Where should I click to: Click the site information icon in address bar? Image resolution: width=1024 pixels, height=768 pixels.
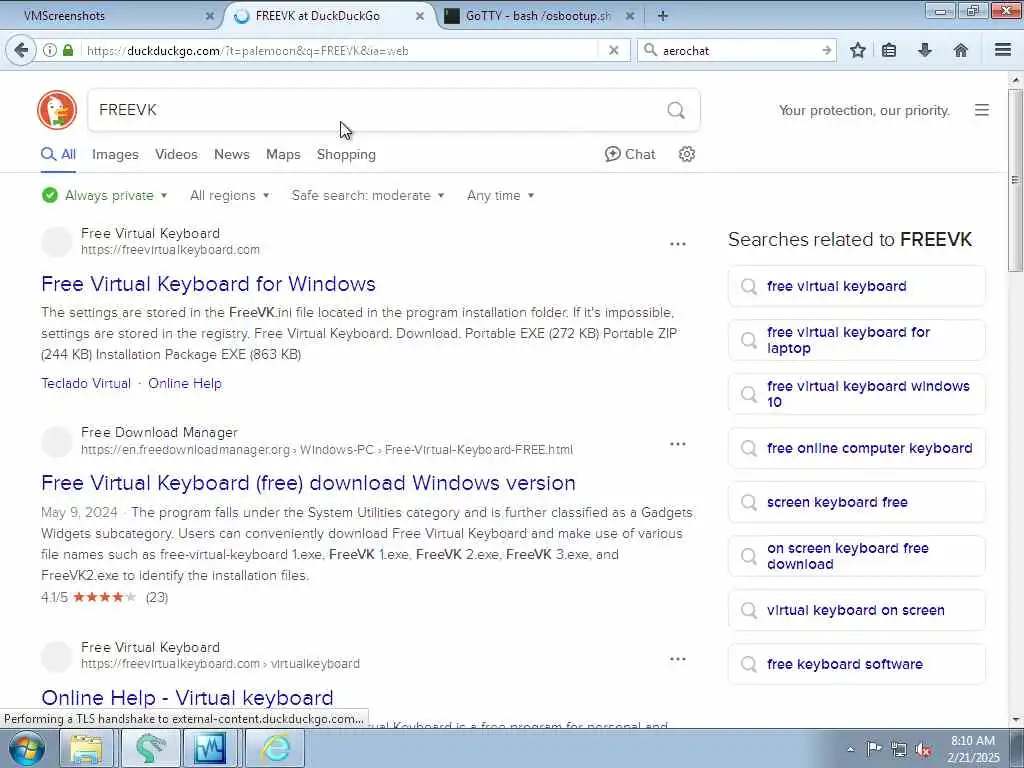point(50,50)
